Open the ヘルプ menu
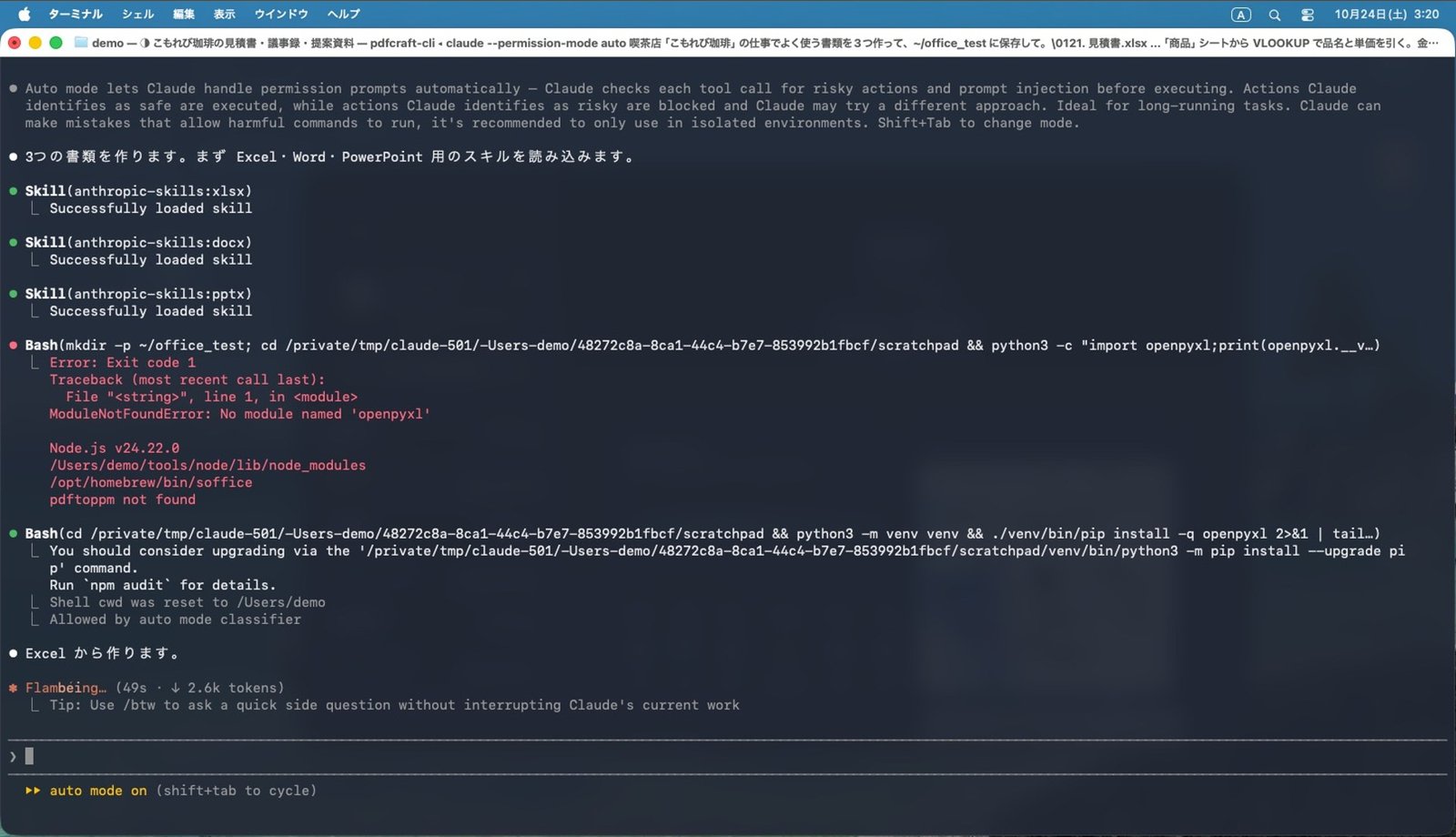The width and height of the screenshot is (1456, 837). point(344,14)
